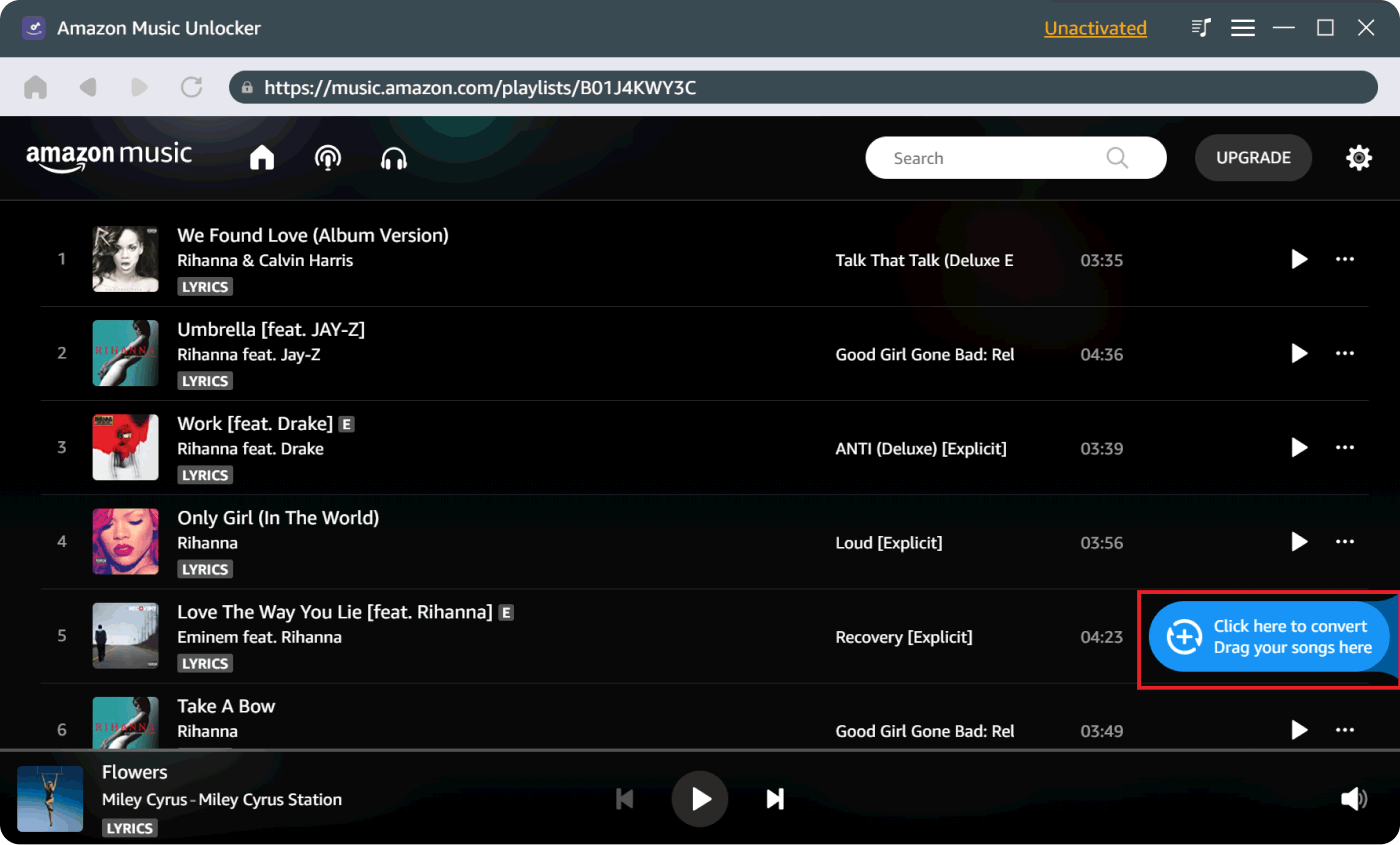Open LYRICS badge for Umbrella

pyautogui.click(x=205, y=381)
